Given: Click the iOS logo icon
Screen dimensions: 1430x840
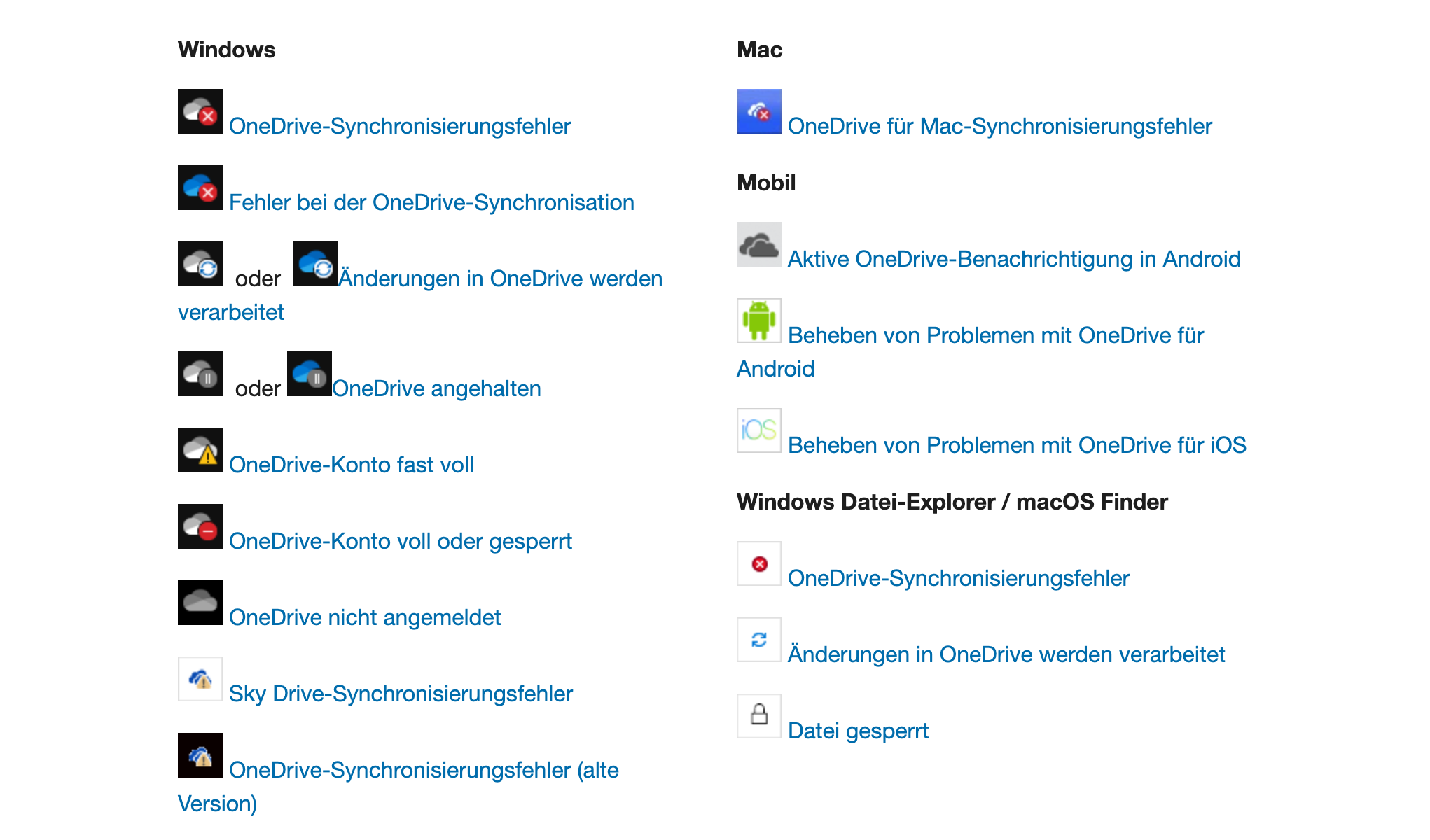Looking at the screenshot, I should point(759,430).
